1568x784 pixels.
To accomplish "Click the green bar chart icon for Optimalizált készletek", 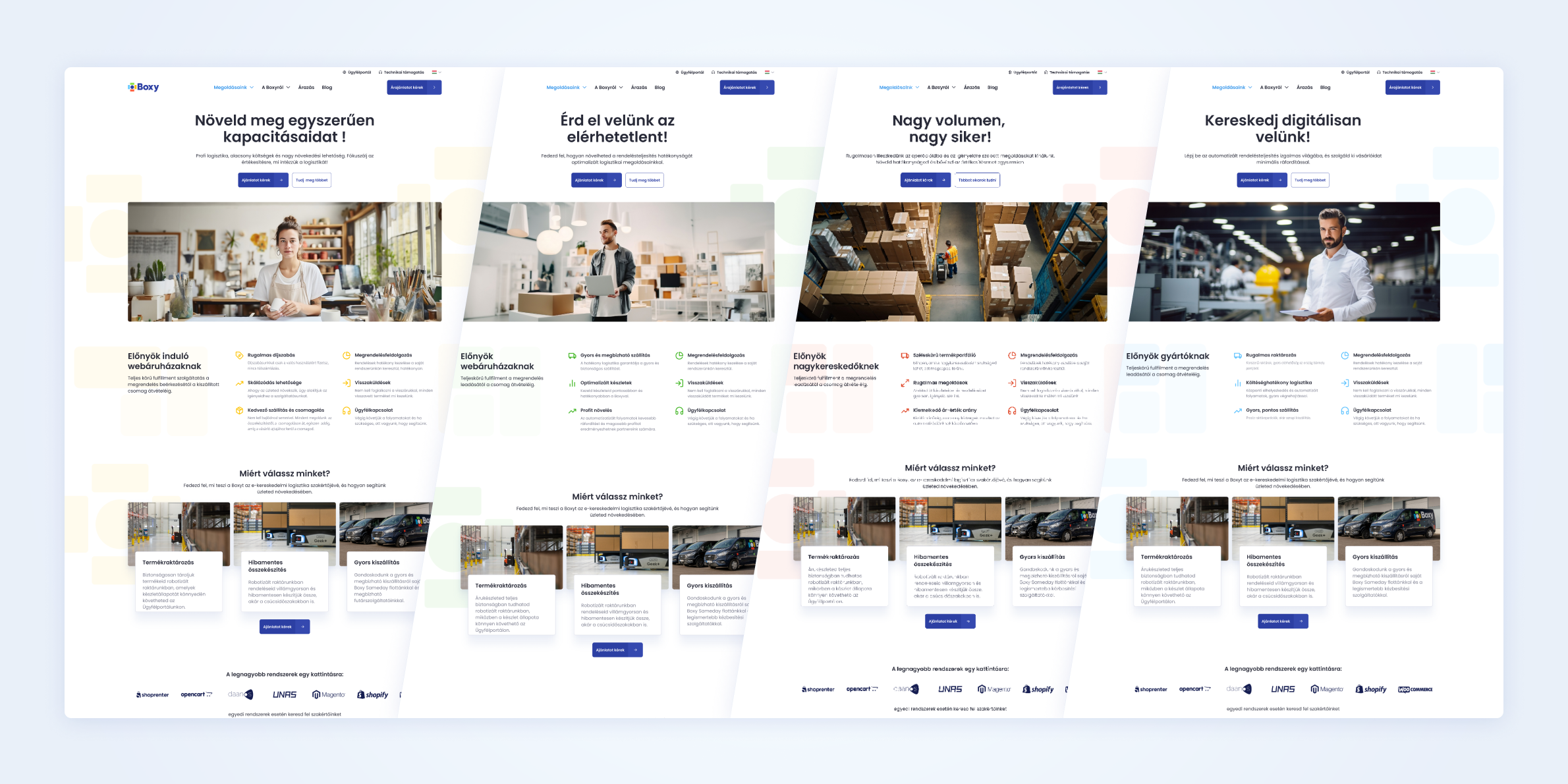I will pyautogui.click(x=573, y=383).
